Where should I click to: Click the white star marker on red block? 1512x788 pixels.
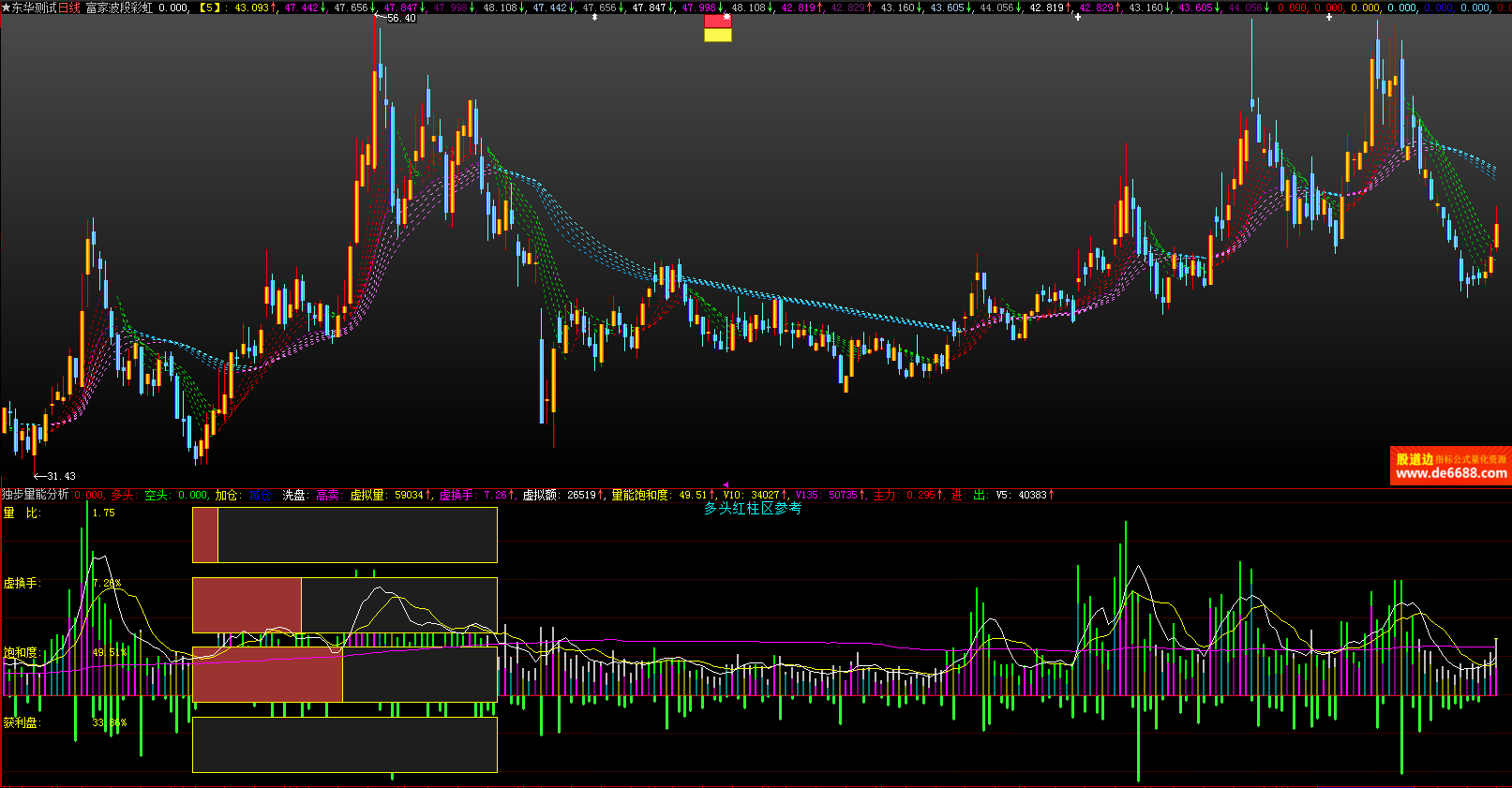pyautogui.click(x=726, y=17)
